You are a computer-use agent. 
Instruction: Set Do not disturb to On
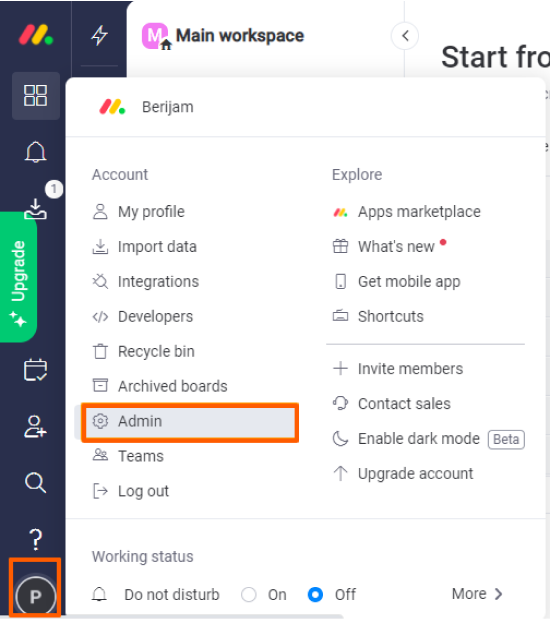coord(249,594)
